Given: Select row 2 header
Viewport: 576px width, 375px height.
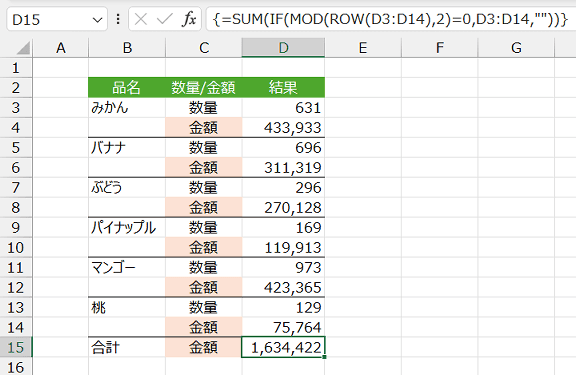Looking at the screenshot, I should (16, 88).
